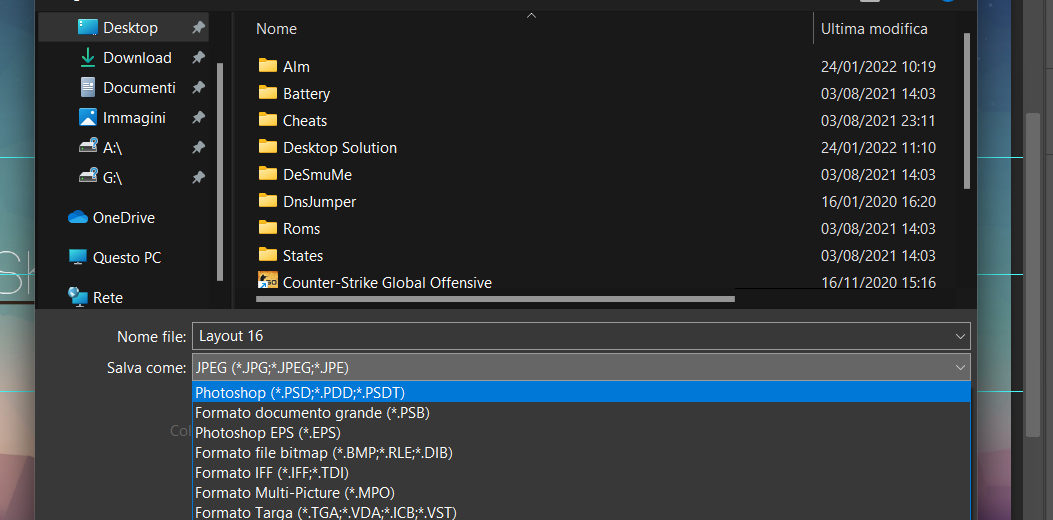
Task: Click the pin icon beside G:\
Action: (198, 177)
